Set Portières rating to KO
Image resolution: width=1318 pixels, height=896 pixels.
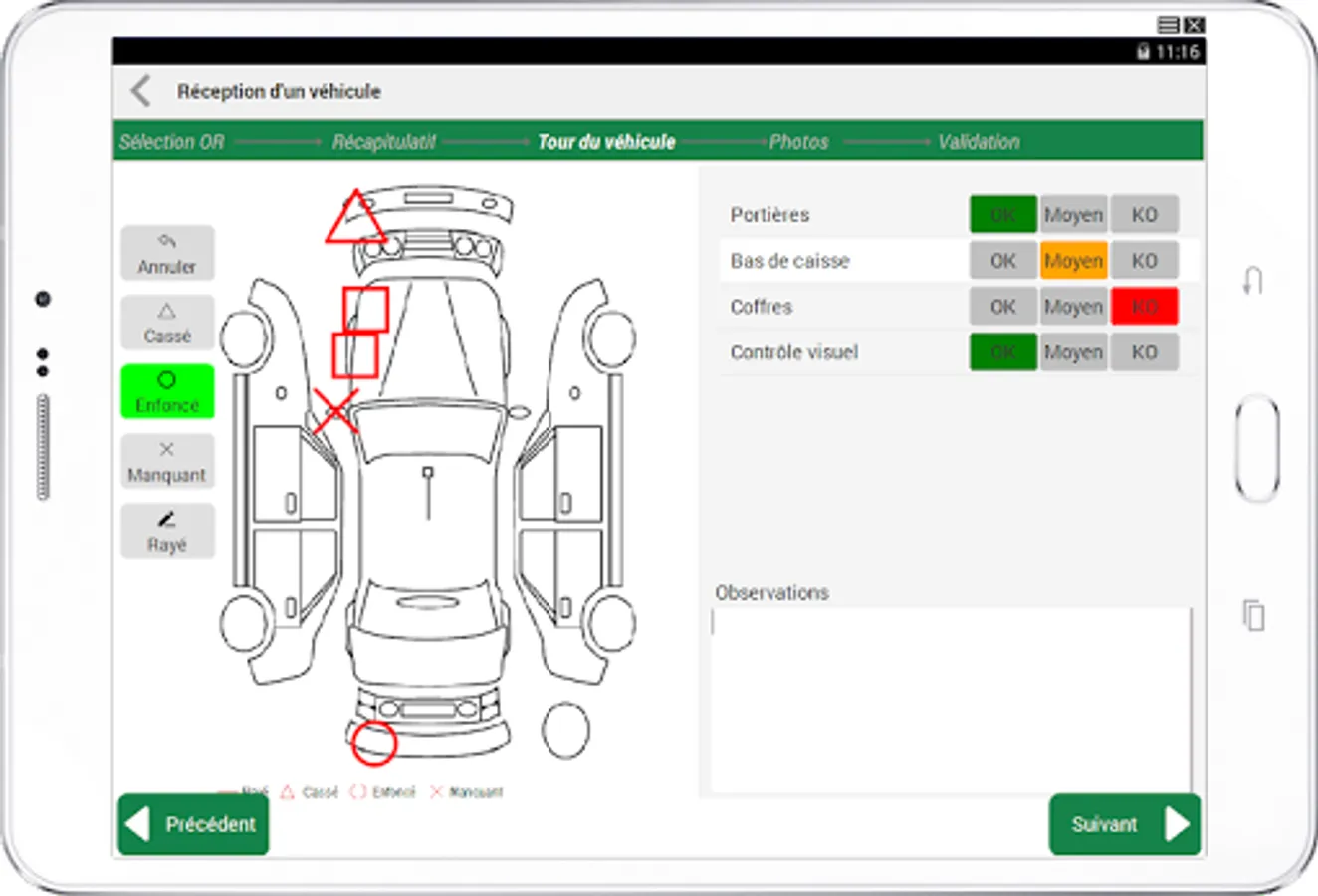[1144, 214]
